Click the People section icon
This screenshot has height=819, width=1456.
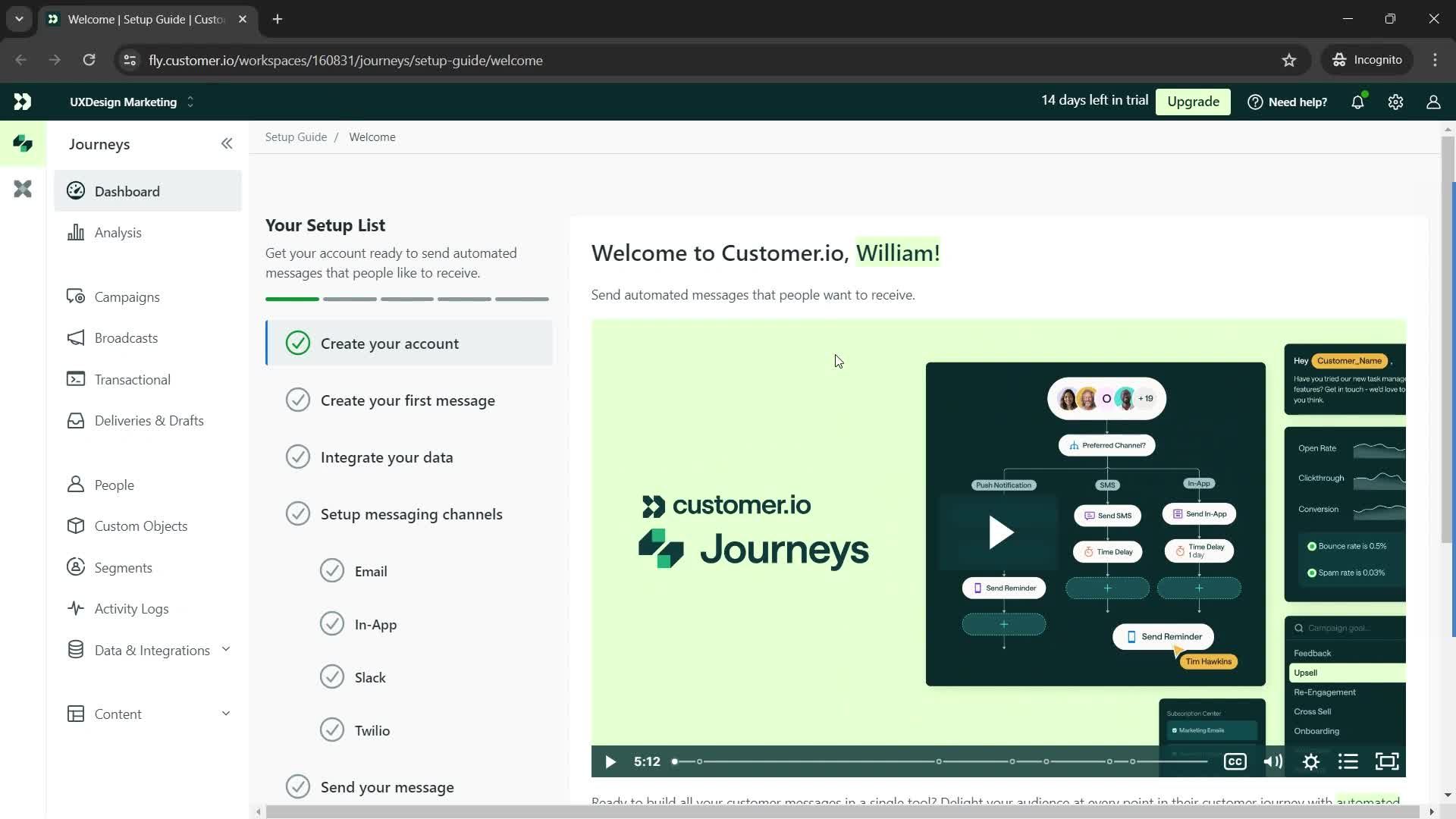pos(75,485)
